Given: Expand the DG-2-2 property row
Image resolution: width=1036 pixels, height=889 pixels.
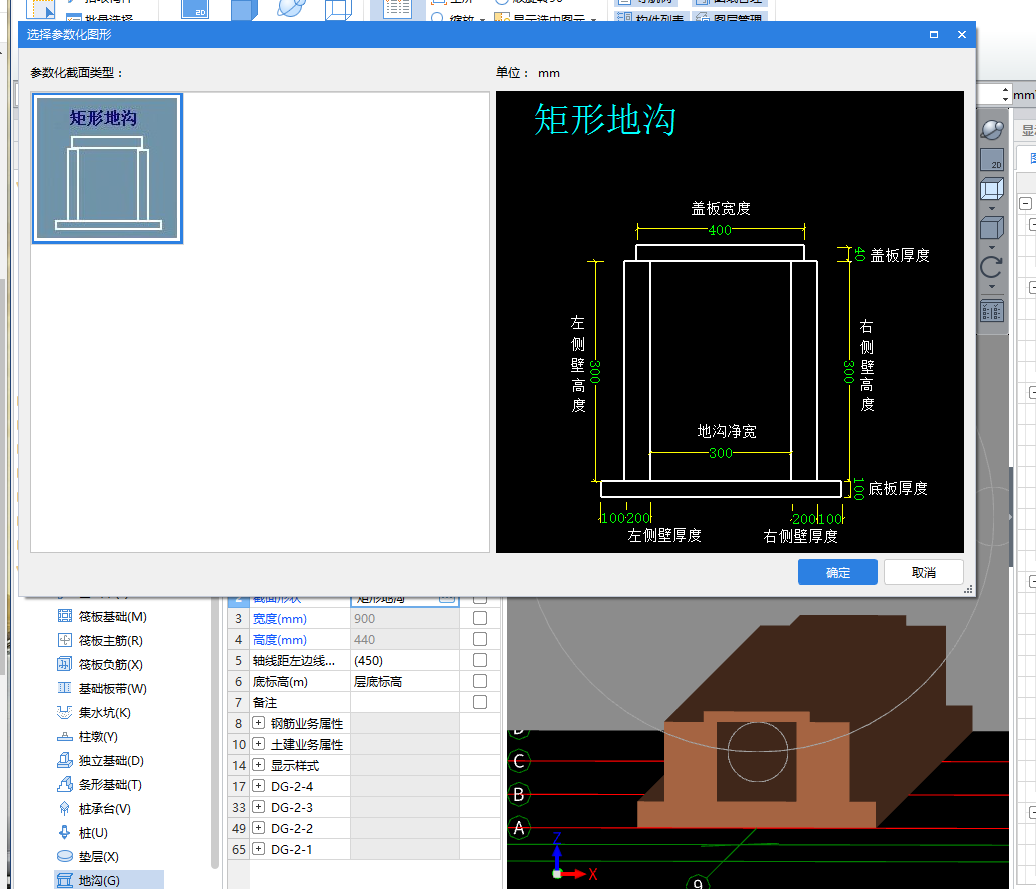Looking at the screenshot, I should point(258,828).
